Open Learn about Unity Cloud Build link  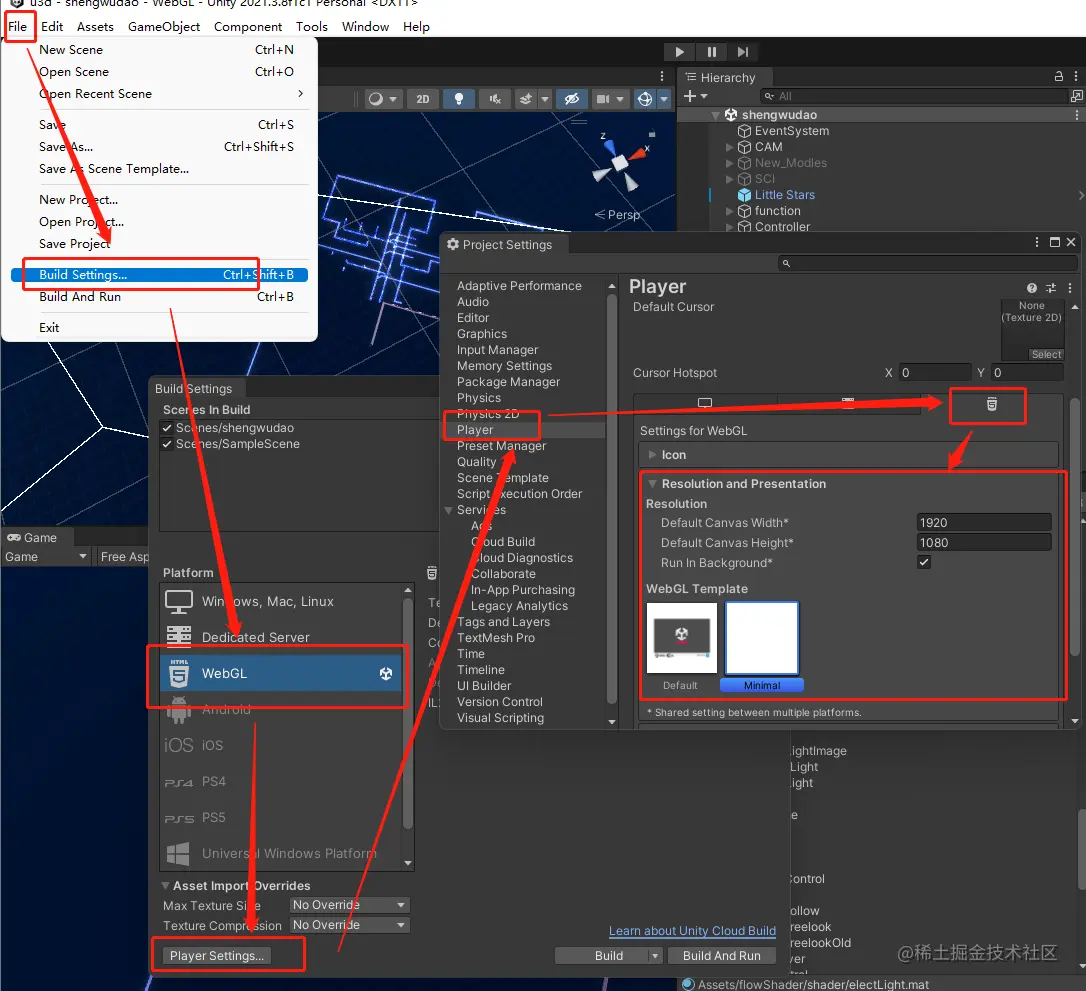[692, 931]
